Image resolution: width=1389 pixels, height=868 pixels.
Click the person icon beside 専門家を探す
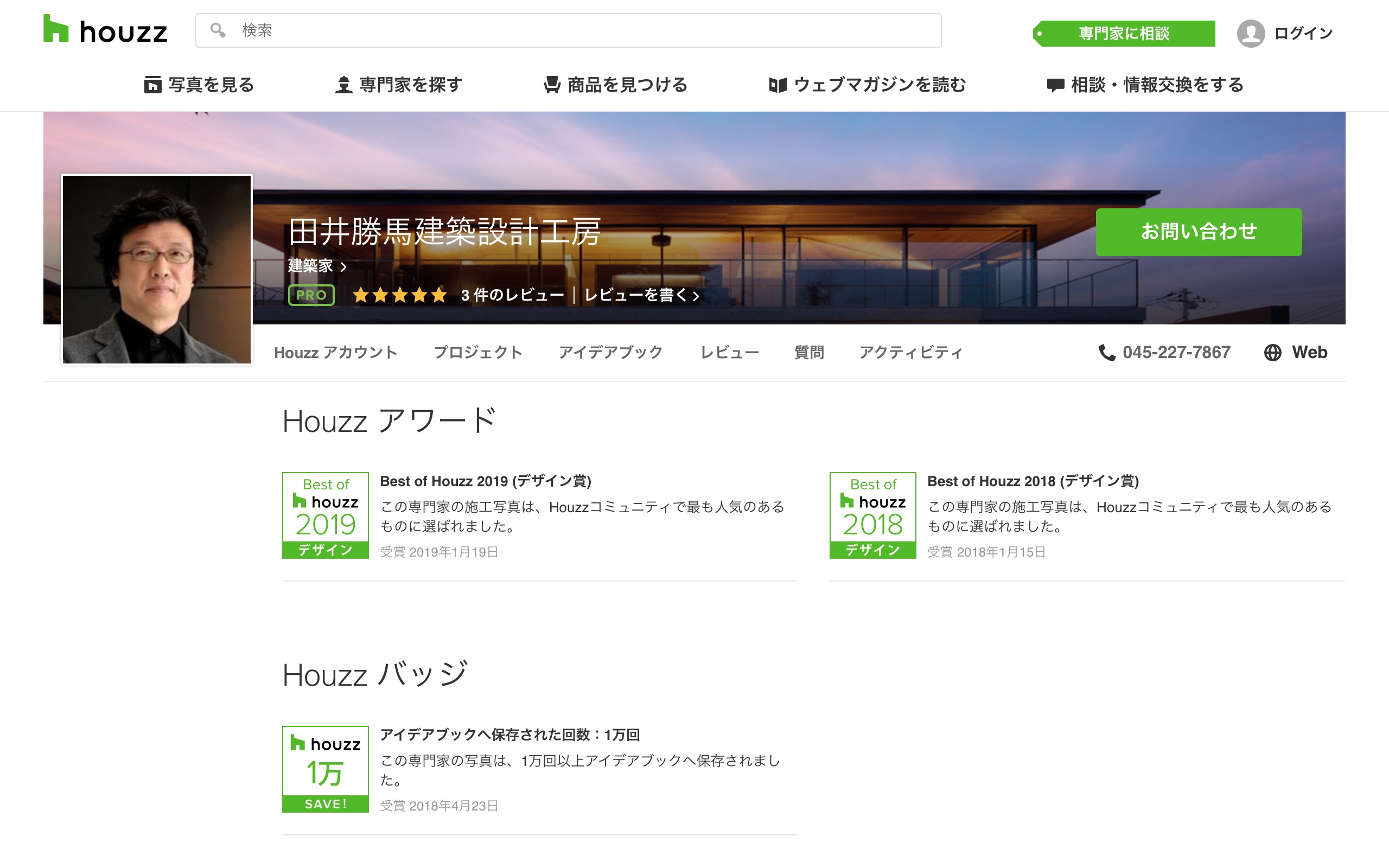(x=344, y=85)
